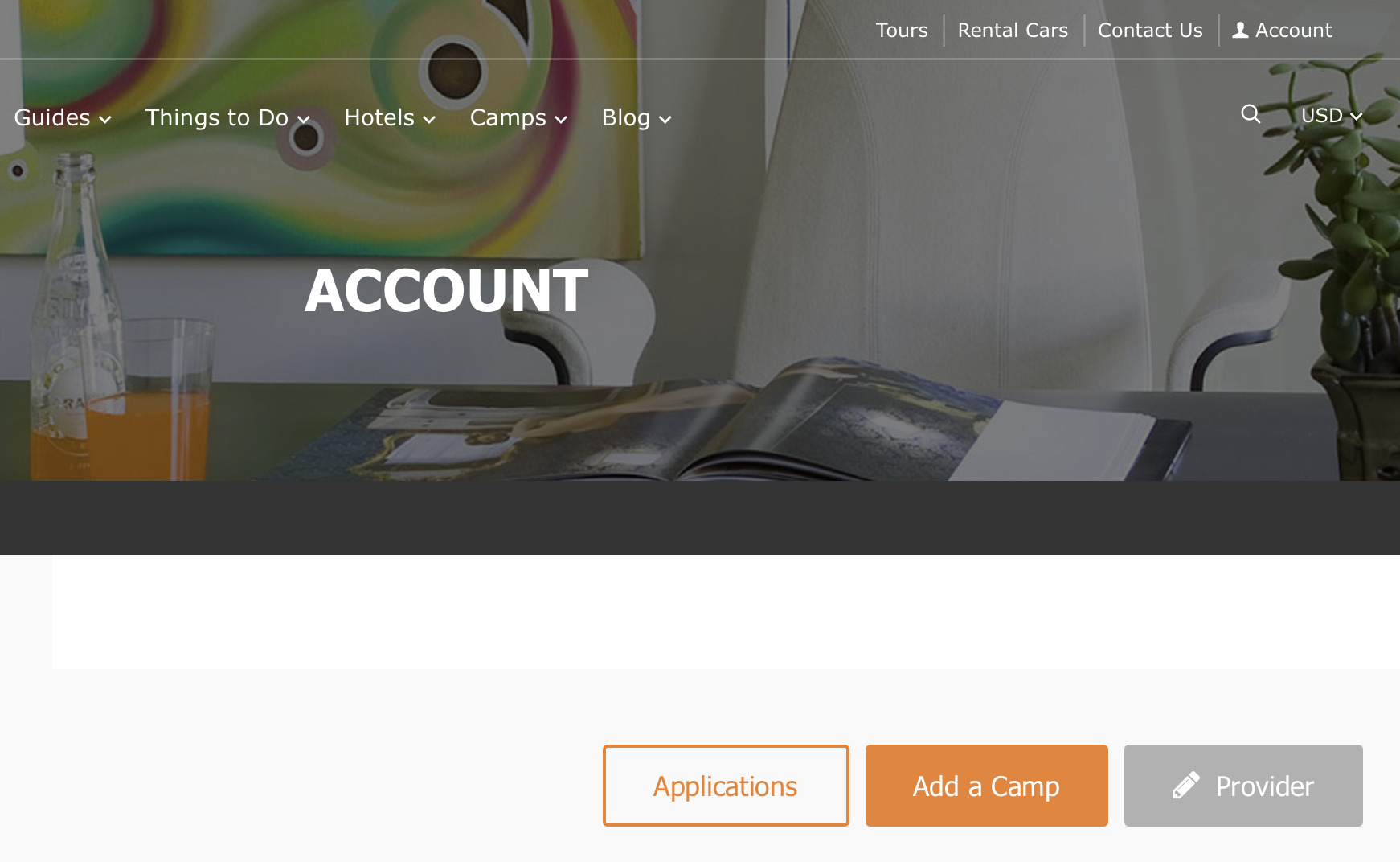This screenshot has height=862, width=1400.
Task: Visit the Contact Us page
Action: (1150, 31)
